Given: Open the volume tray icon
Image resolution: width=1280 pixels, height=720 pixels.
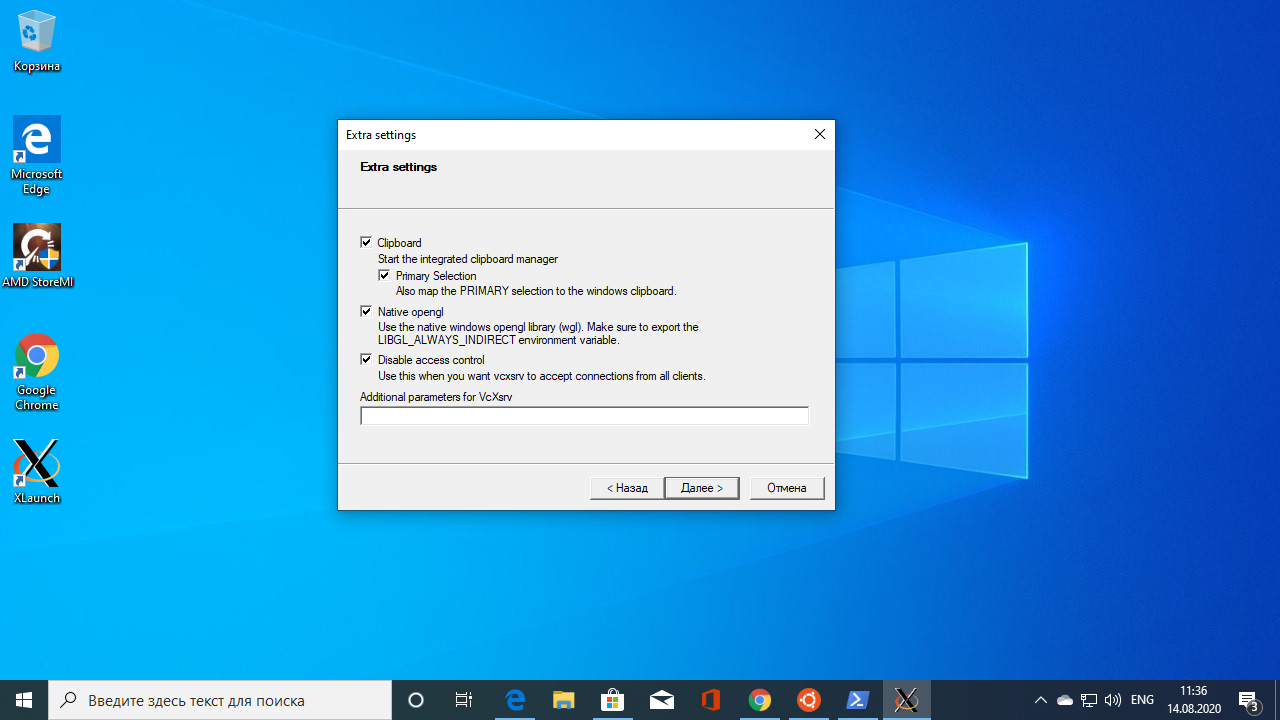Looking at the screenshot, I should (1113, 700).
